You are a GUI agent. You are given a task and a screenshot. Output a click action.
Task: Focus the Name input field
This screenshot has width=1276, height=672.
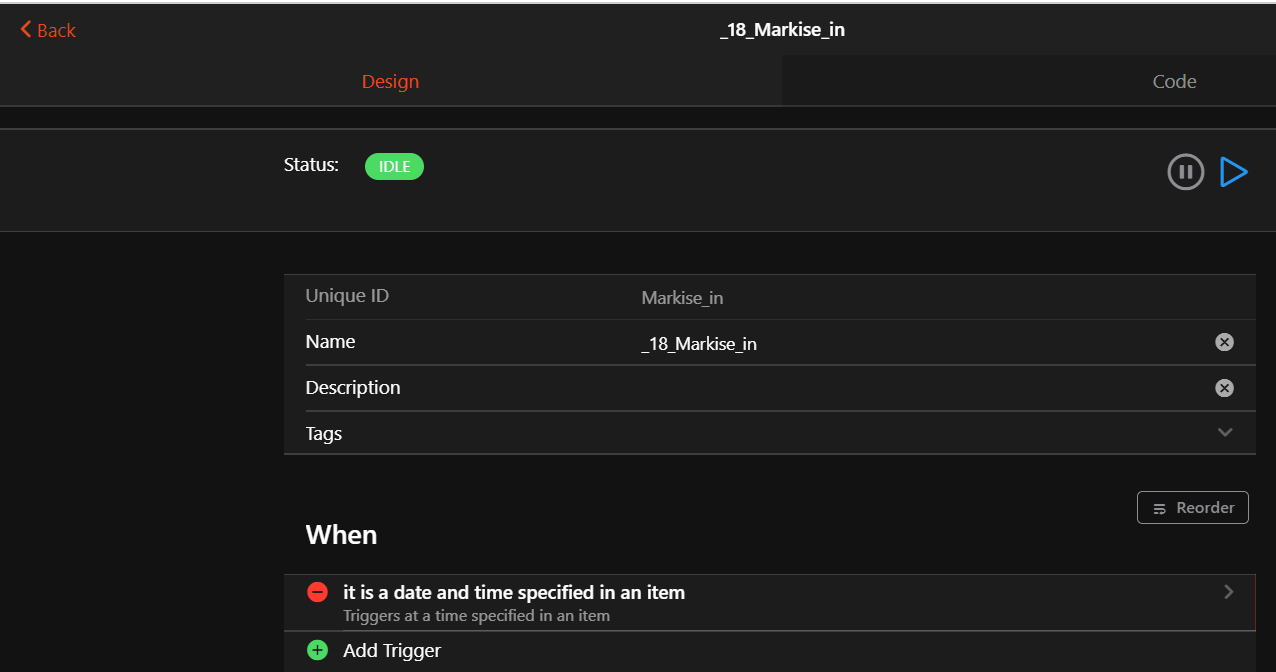pos(900,344)
